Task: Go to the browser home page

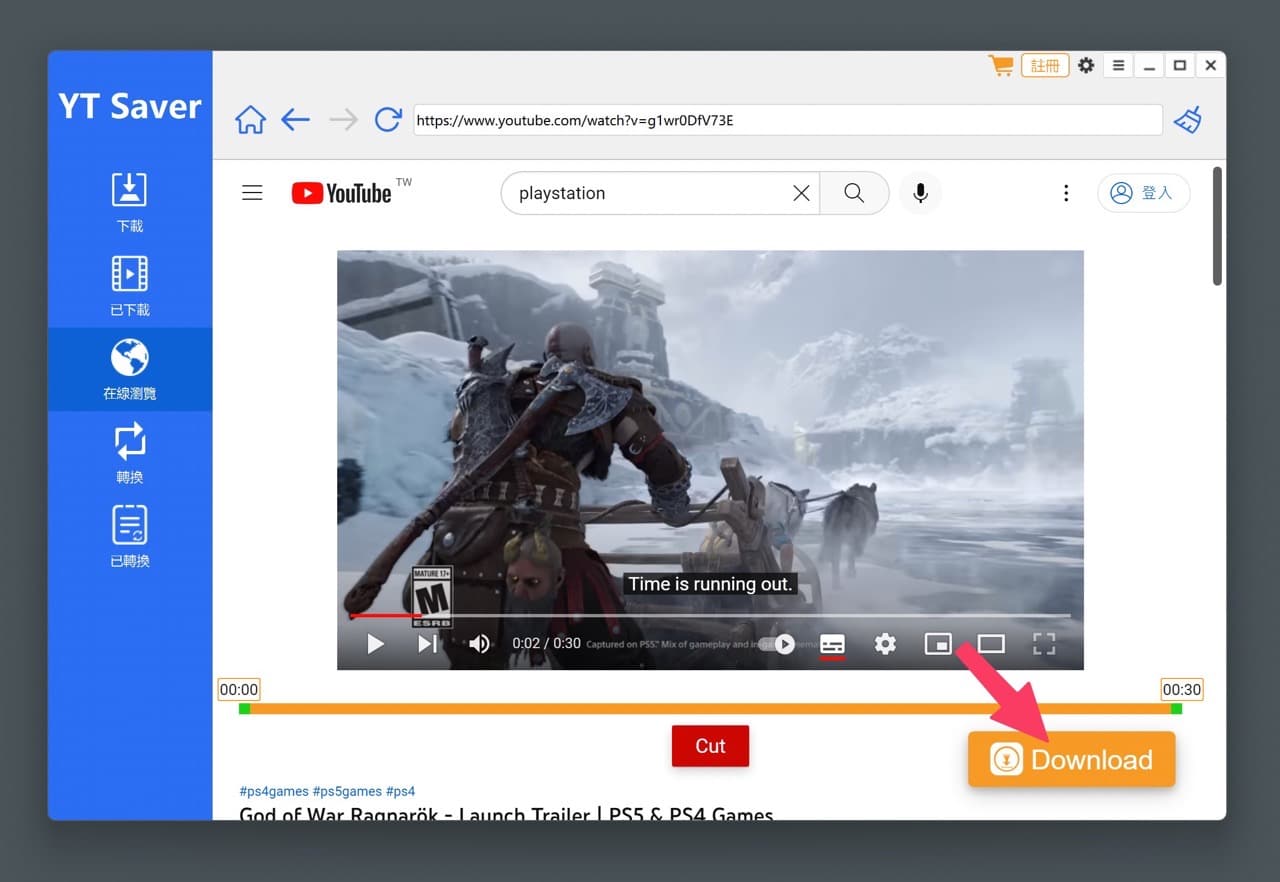Action: (x=250, y=121)
